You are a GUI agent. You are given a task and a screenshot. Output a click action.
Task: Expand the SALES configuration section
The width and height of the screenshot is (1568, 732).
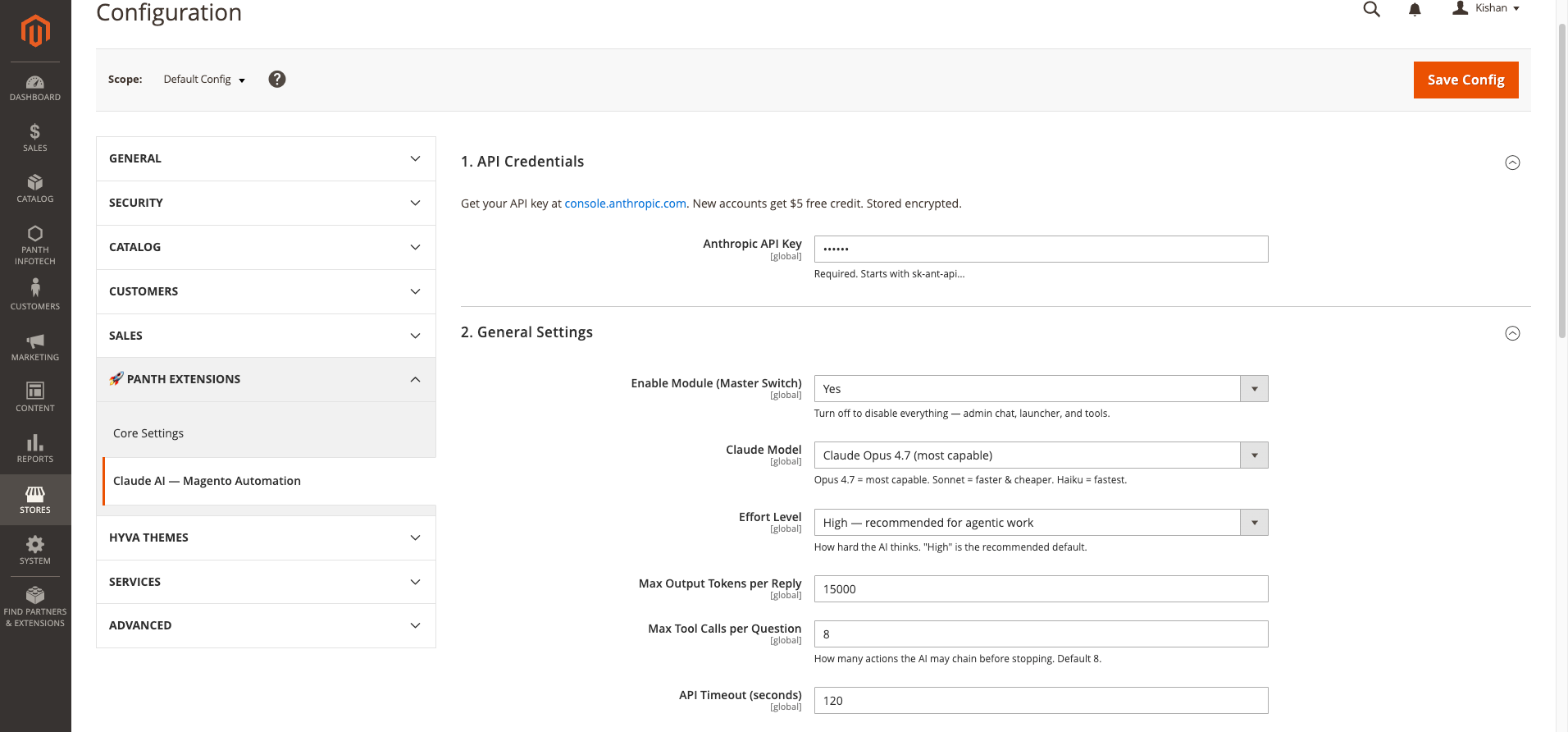click(x=266, y=336)
